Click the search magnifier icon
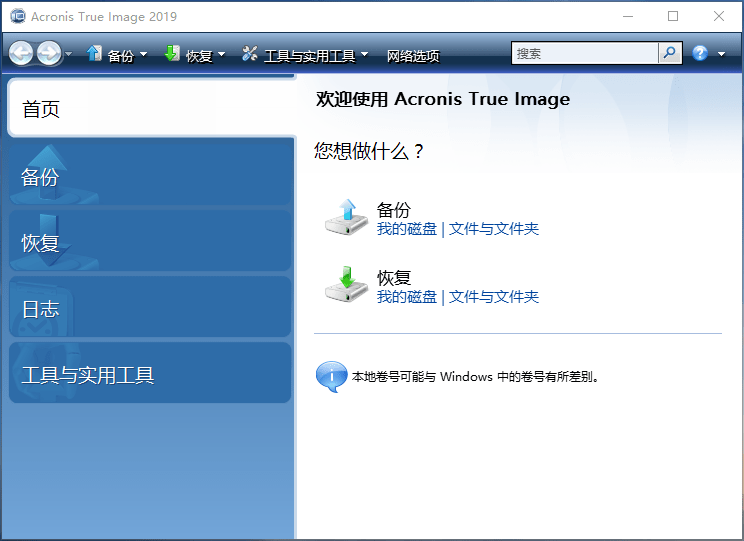 (670, 53)
